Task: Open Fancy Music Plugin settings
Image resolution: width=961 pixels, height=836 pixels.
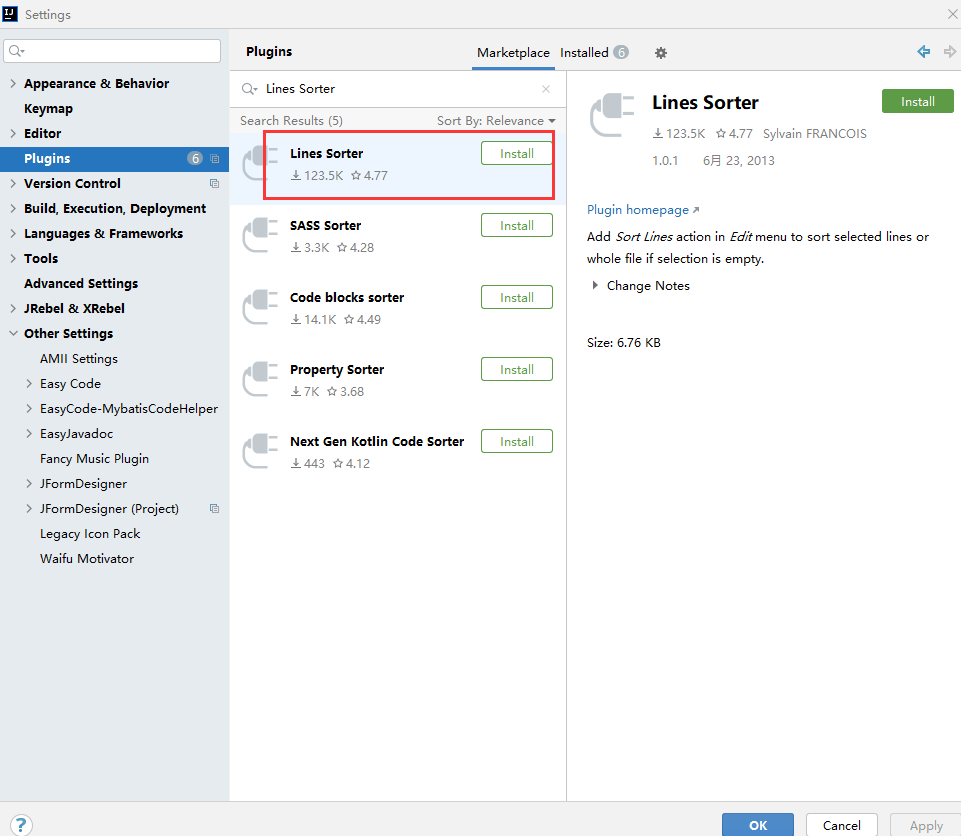Action: coord(94,458)
